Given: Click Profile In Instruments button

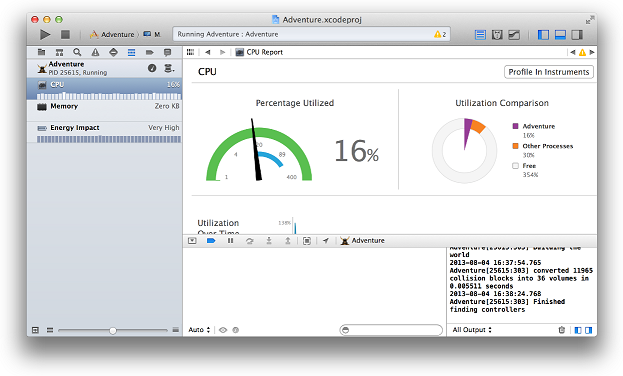Looking at the screenshot, I should 549,72.
